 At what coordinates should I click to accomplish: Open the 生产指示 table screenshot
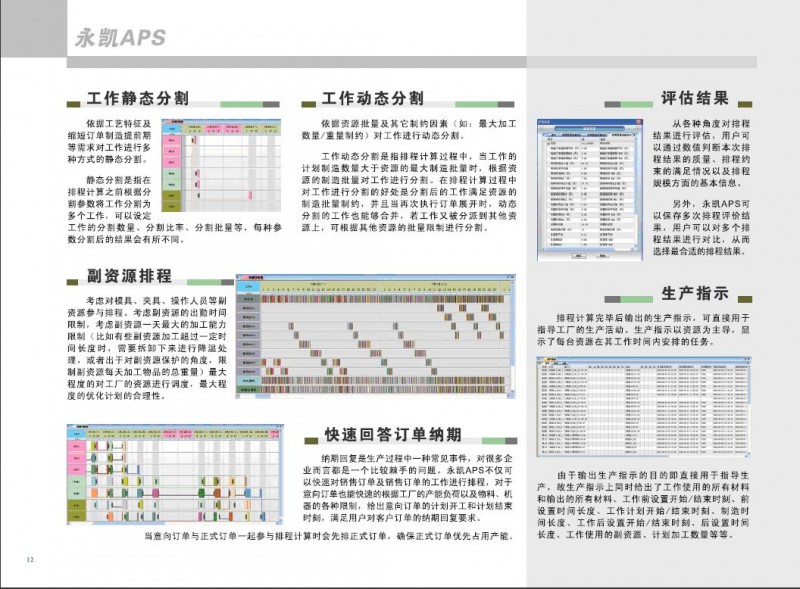(x=643, y=407)
